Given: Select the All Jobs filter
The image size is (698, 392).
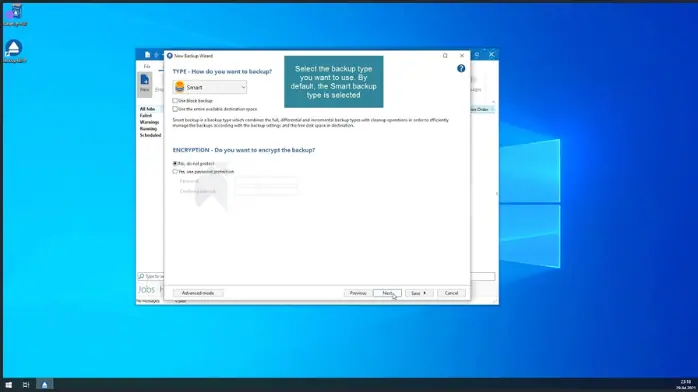Looking at the screenshot, I should click(x=147, y=109).
